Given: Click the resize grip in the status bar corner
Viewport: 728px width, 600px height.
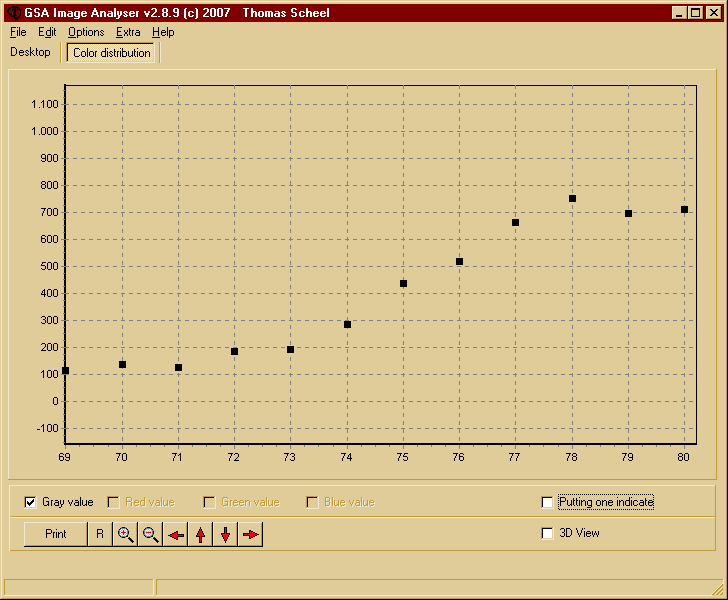Looking at the screenshot, I should tap(717, 589).
